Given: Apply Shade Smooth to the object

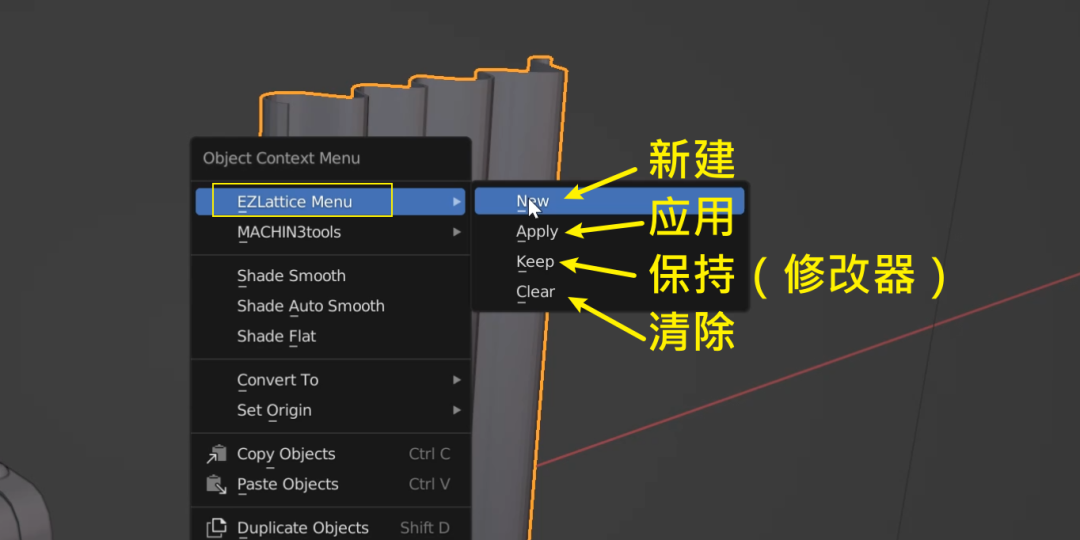Looking at the screenshot, I should point(331,276).
